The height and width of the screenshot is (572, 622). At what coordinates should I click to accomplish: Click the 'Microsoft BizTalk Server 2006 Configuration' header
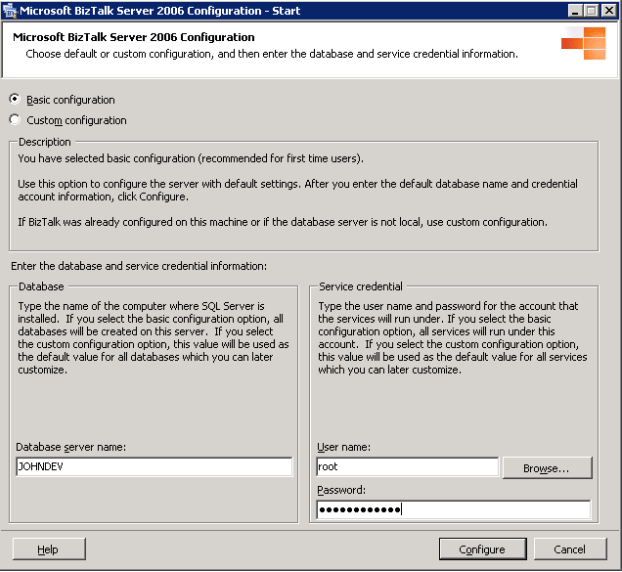[x=134, y=37]
